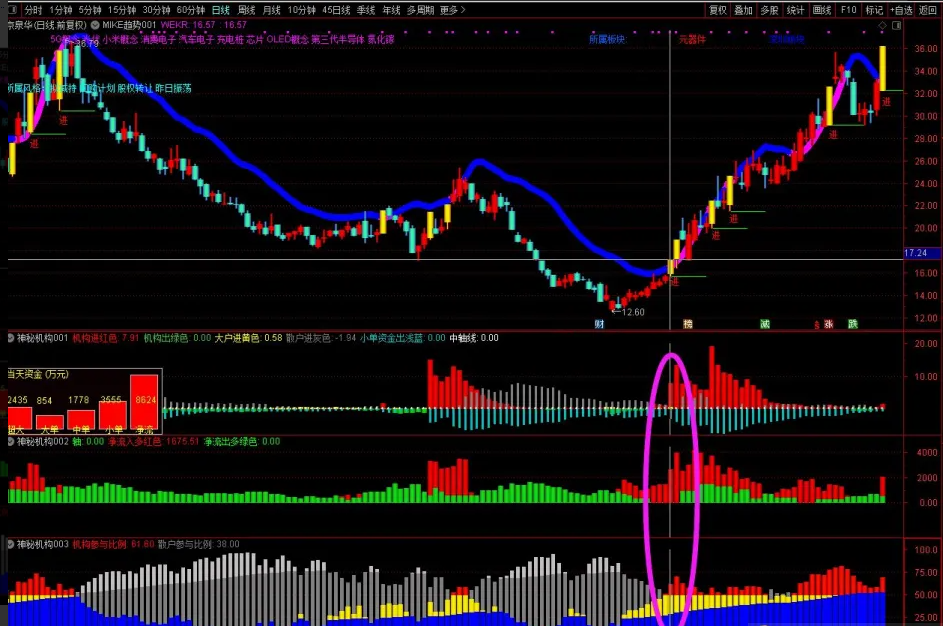This screenshot has width=943, height=626.
Task: Expand the 神秘机构001 indicator dropdown arrow
Action: 10,338
